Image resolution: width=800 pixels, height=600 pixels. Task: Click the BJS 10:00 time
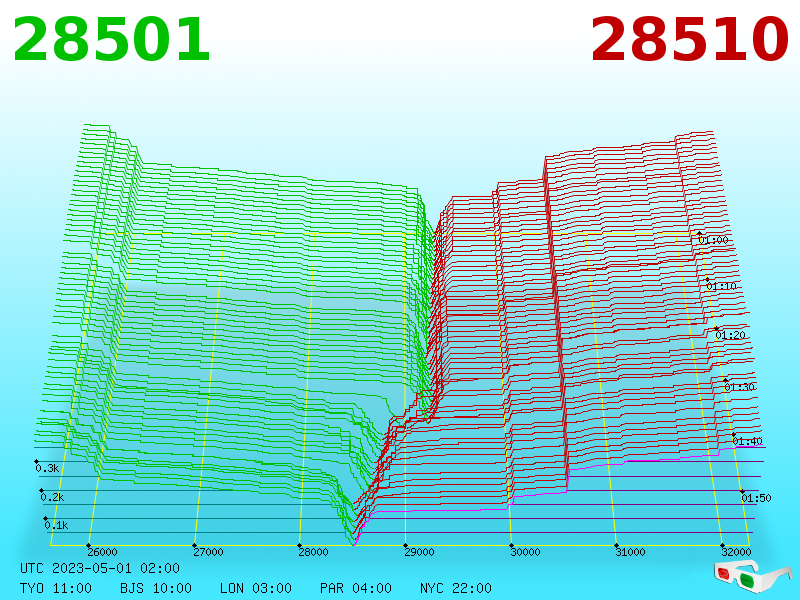click(156, 588)
